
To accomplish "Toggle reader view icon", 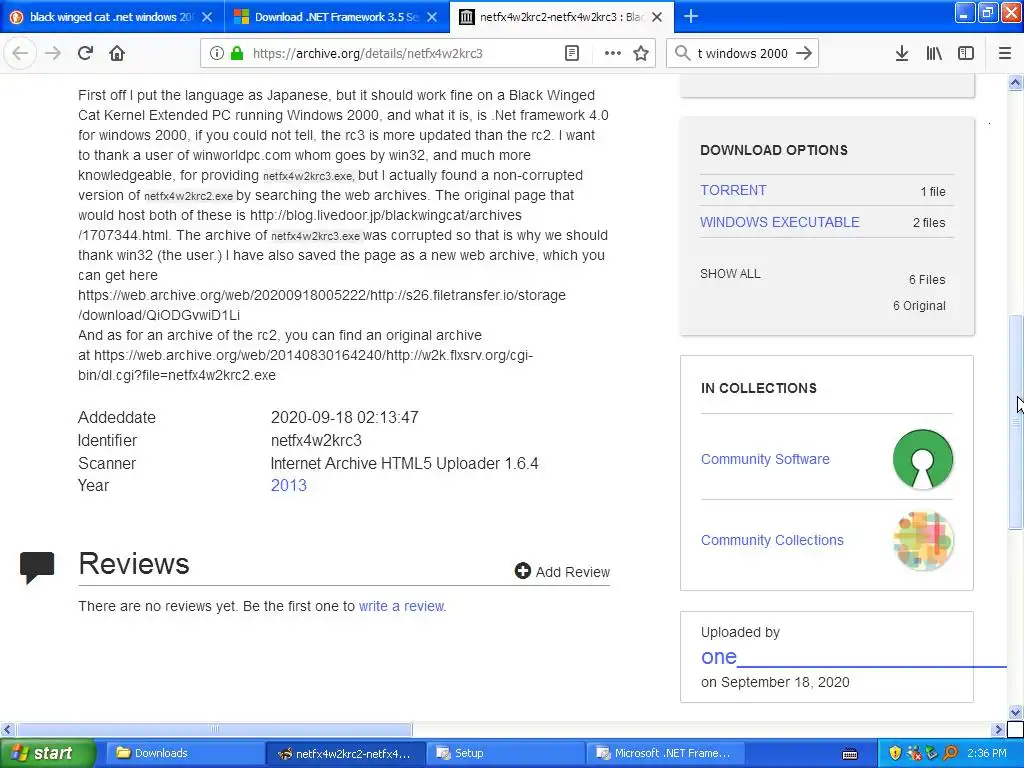I will click(571, 53).
